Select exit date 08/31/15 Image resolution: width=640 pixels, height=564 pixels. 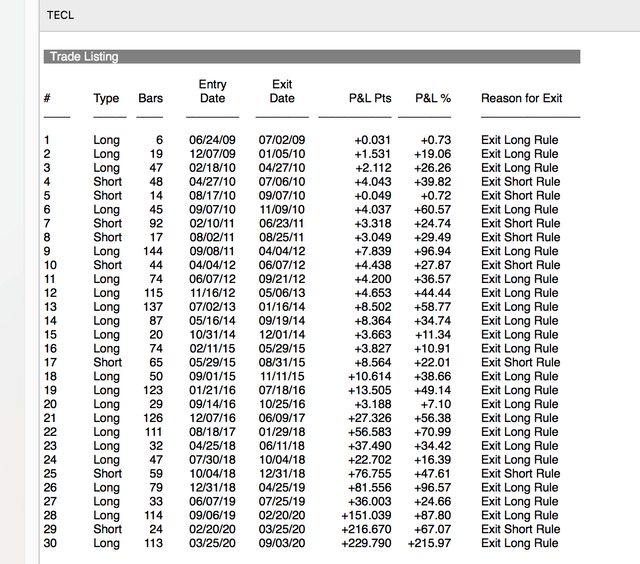click(282, 362)
